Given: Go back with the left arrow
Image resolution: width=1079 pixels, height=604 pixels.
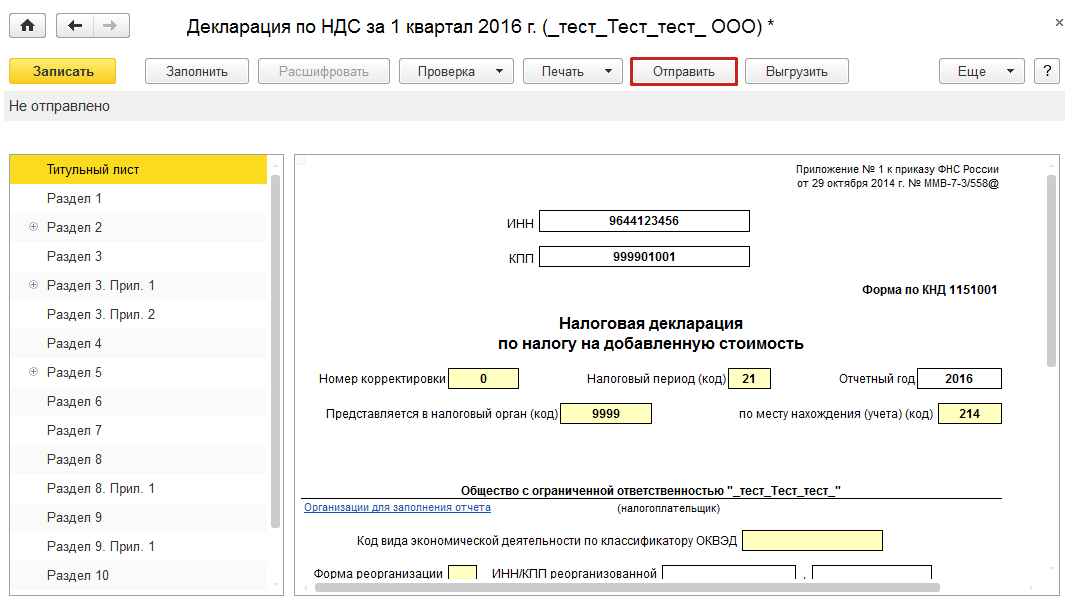Looking at the screenshot, I should tap(75, 26).
